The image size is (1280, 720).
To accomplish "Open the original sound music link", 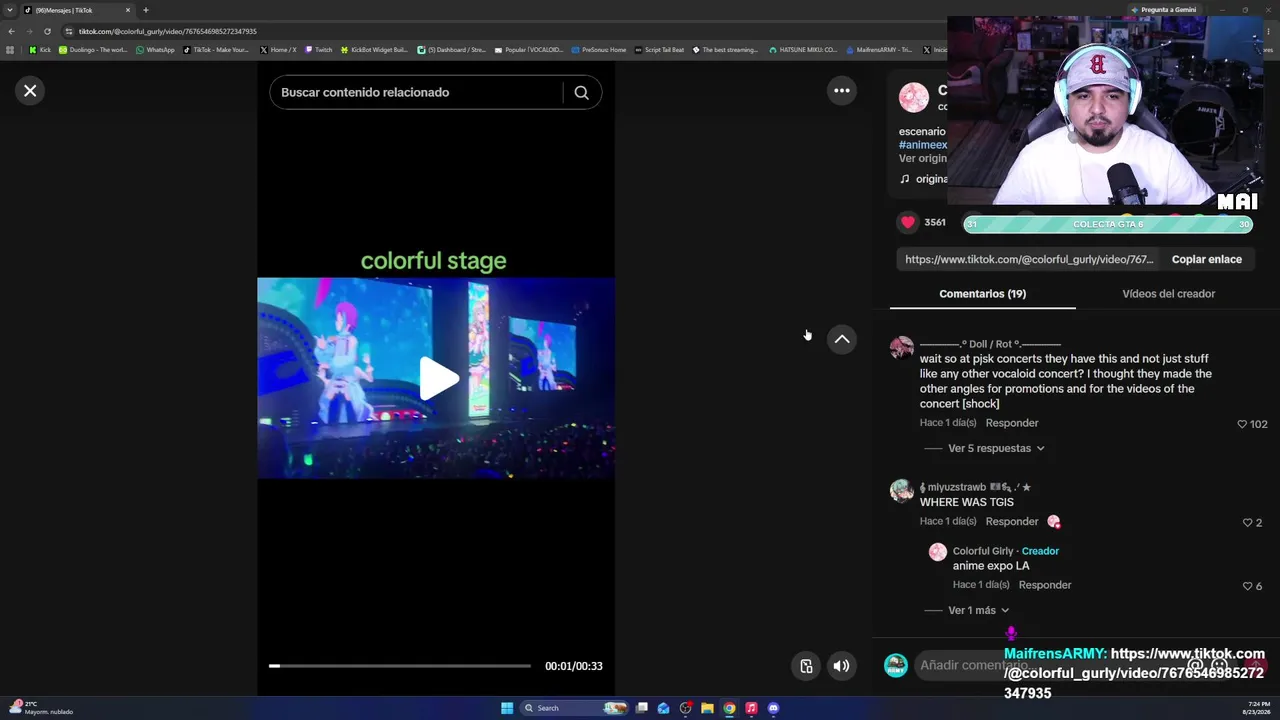I will (x=923, y=179).
